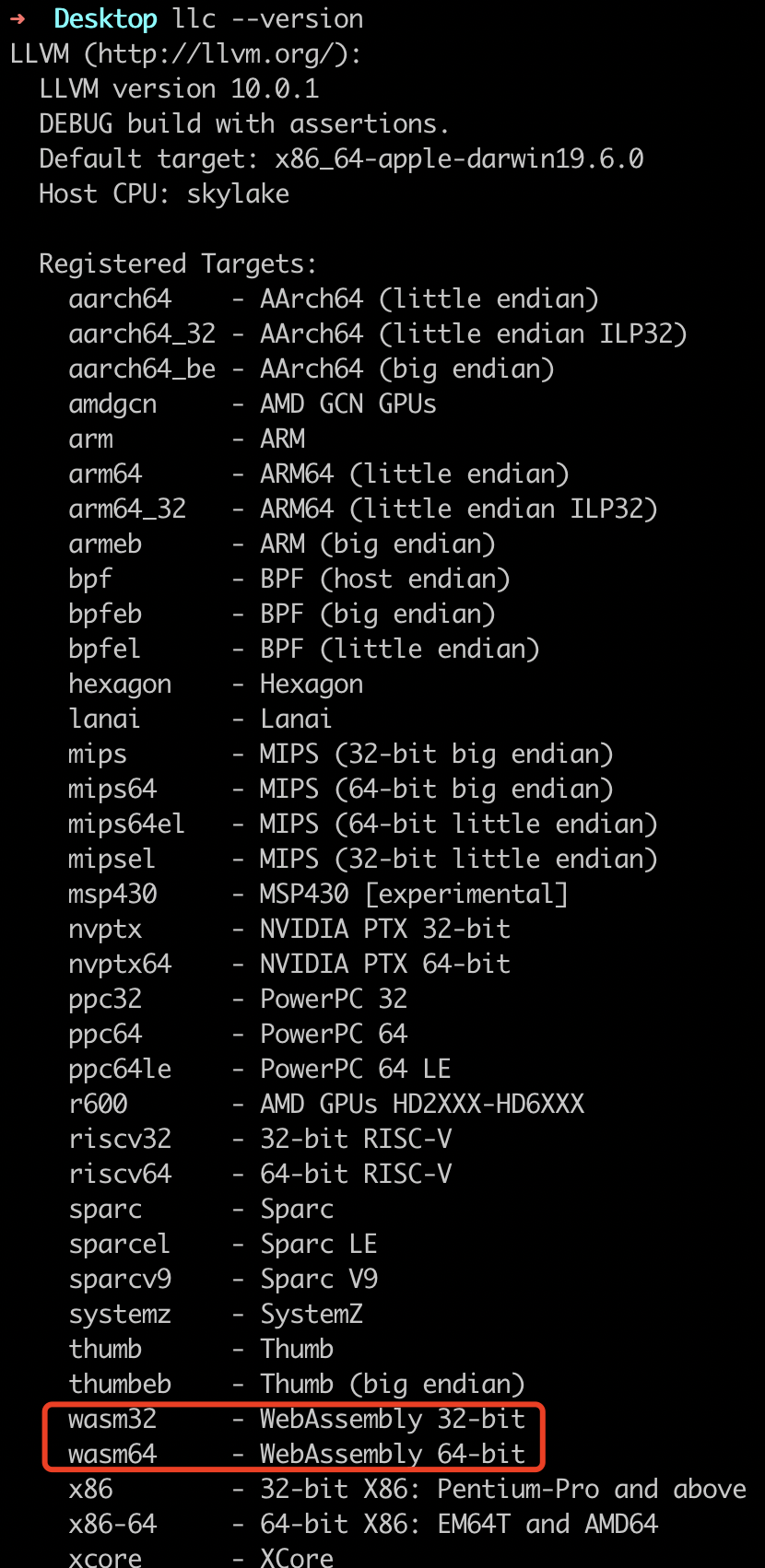Viewport: 765px width, 1568px height.
Task: Click the WebAssembly 64-bit description
Action: (393, 1454)
